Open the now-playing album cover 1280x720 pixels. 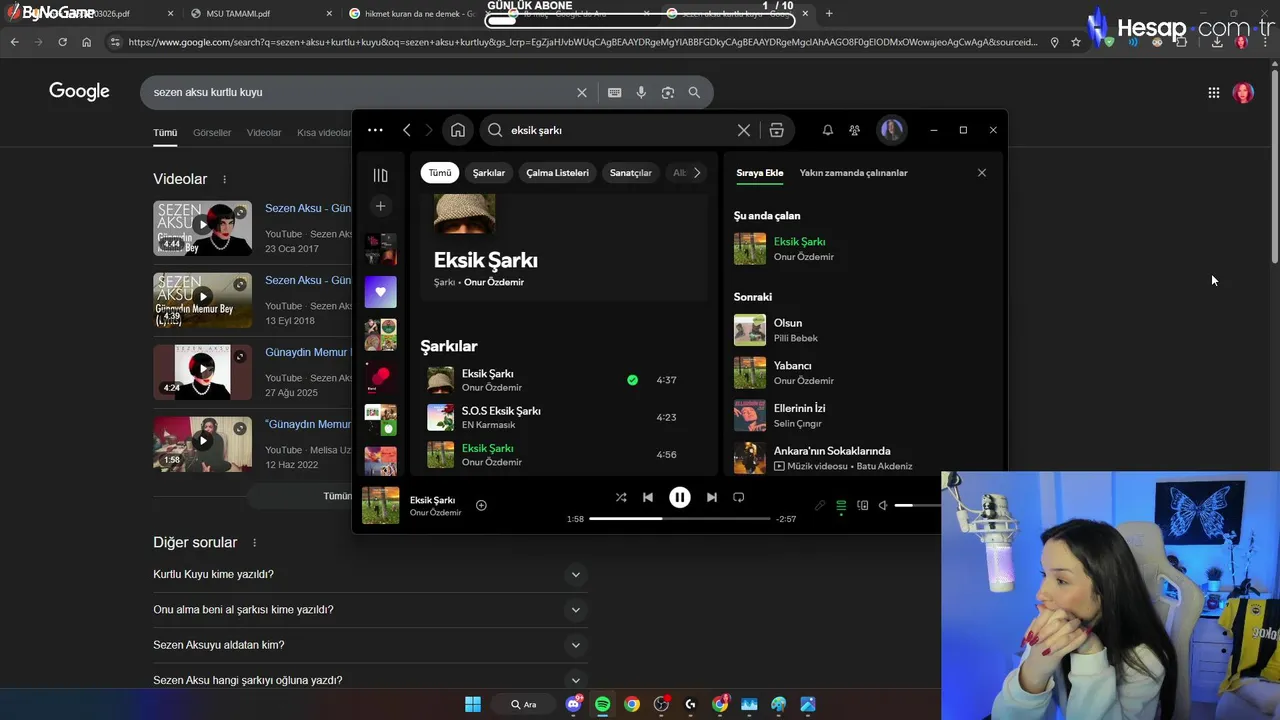click(380, 505)
